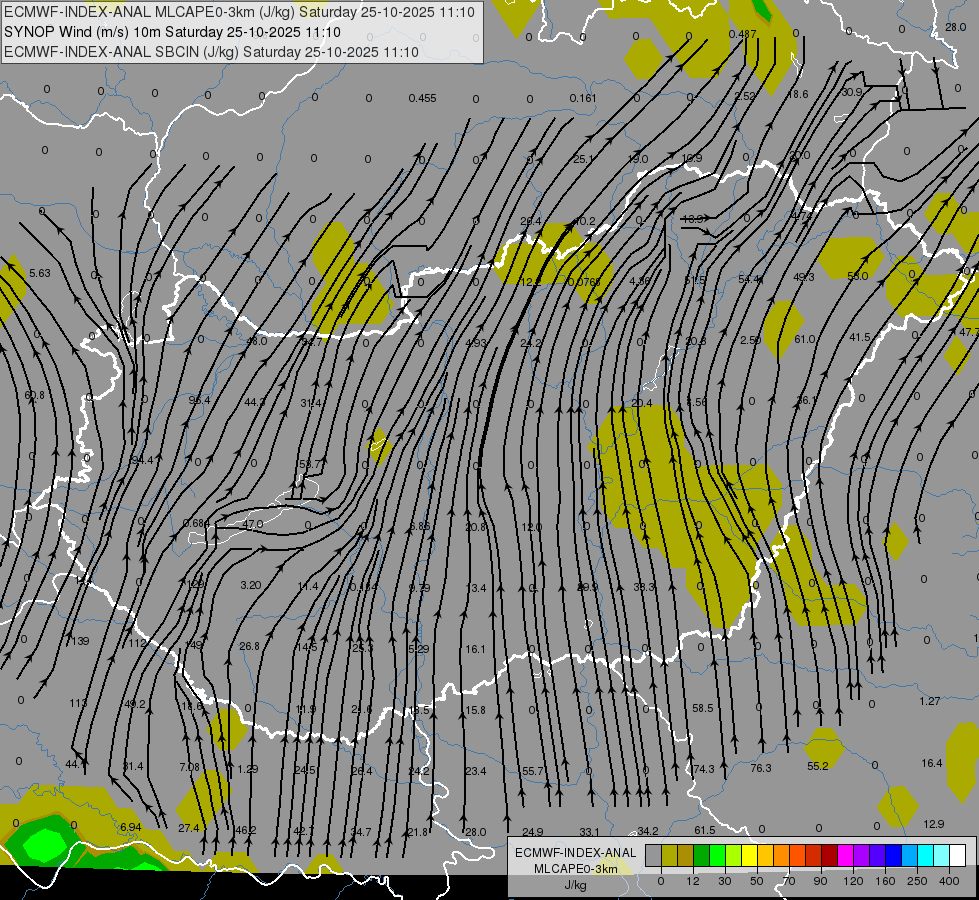This screenshot has height=900, width=979.
Task: Click the SBCIN header line
Action: [211, 52]
